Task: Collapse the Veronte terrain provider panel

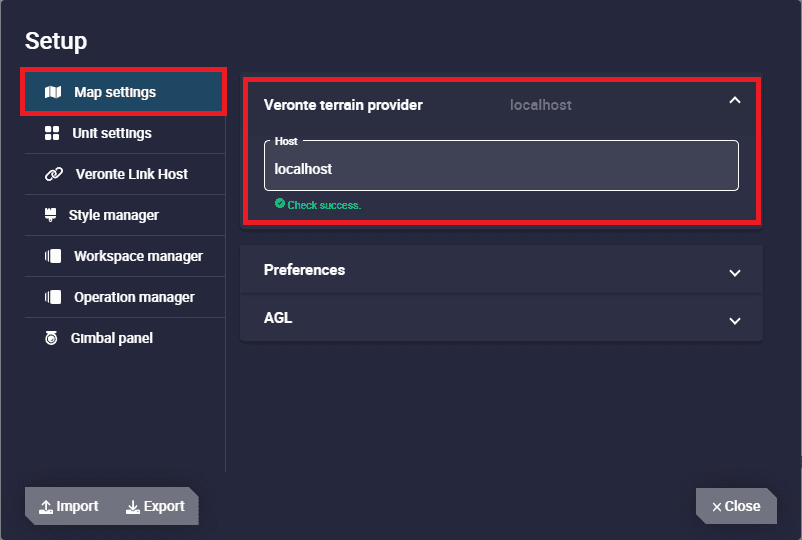Action: 734,101
